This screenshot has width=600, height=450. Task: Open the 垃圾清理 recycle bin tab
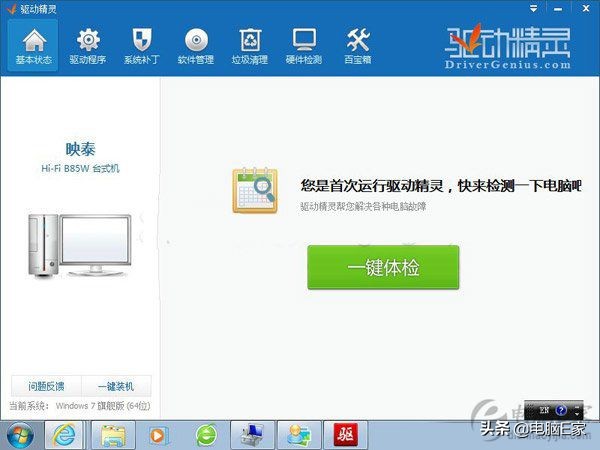[249, 46]
